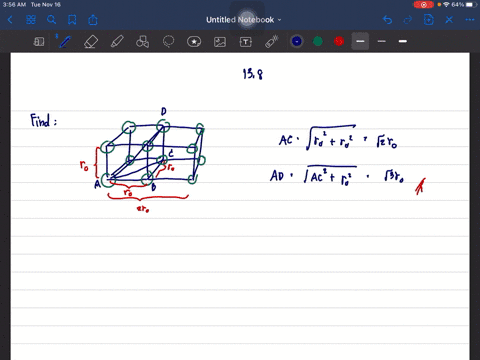Open the share/export icon
Screen dimensions: 480x360
(93, 20)
